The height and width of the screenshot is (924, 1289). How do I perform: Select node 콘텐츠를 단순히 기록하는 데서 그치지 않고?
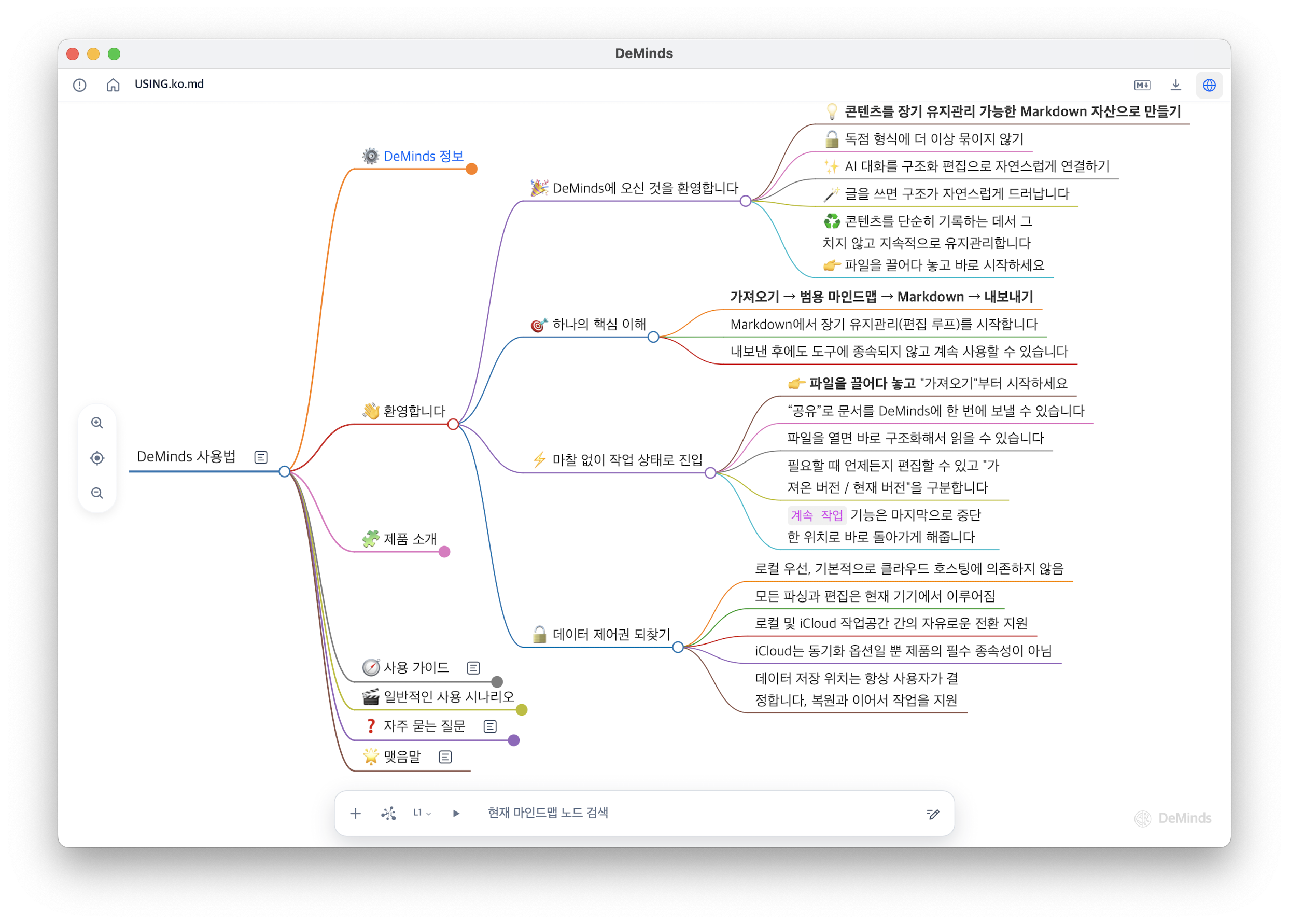point(927,232)
